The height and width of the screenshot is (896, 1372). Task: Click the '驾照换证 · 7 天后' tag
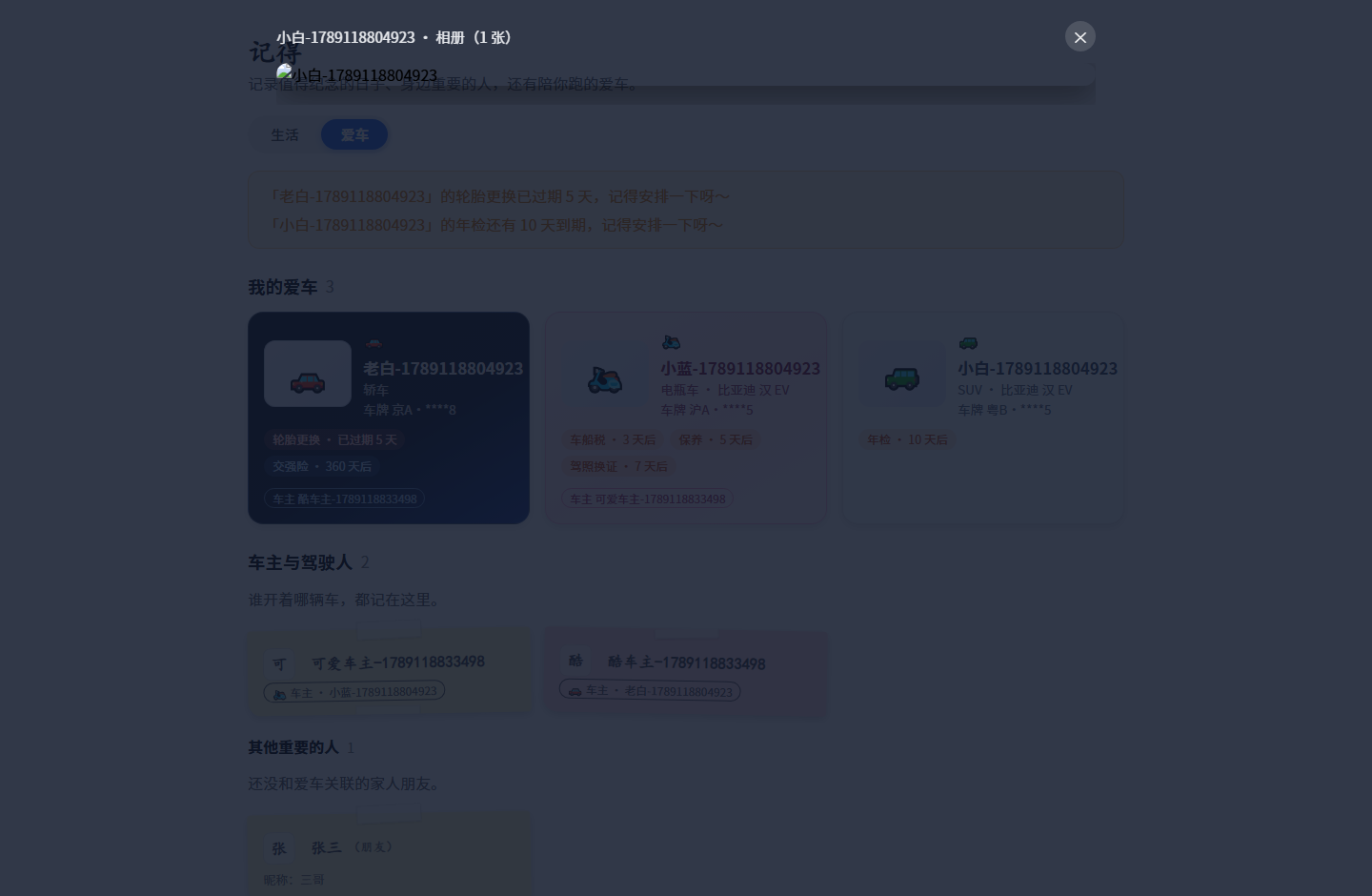point(618,466)
